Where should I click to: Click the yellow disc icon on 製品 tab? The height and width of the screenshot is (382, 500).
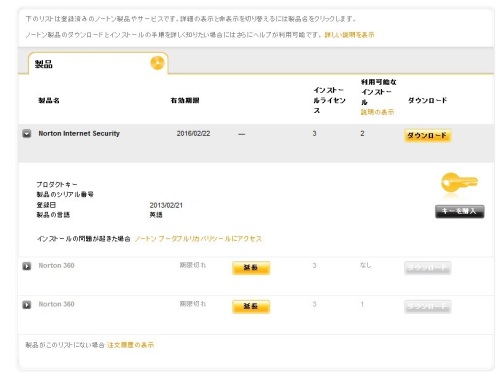click(x=157, y=63)
